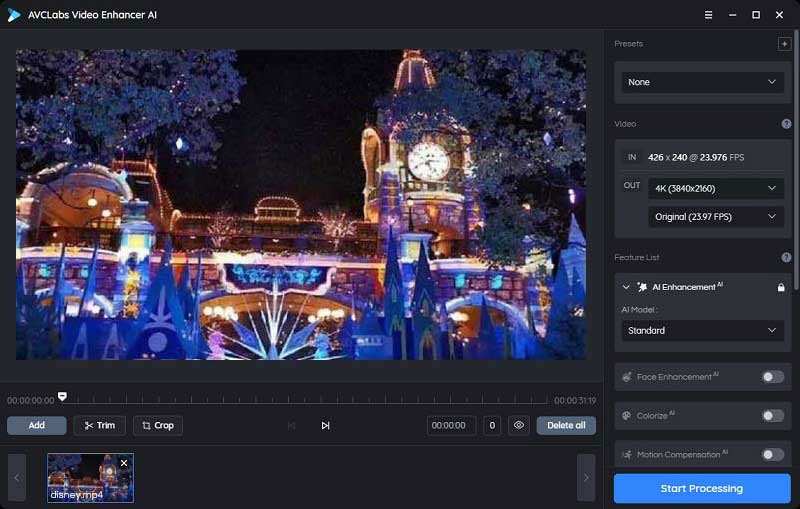Viewport: 800px width, 509px height.
Task: Show previous clips with the left arrow
Action: pyautogui.click(x=17, y=478)
